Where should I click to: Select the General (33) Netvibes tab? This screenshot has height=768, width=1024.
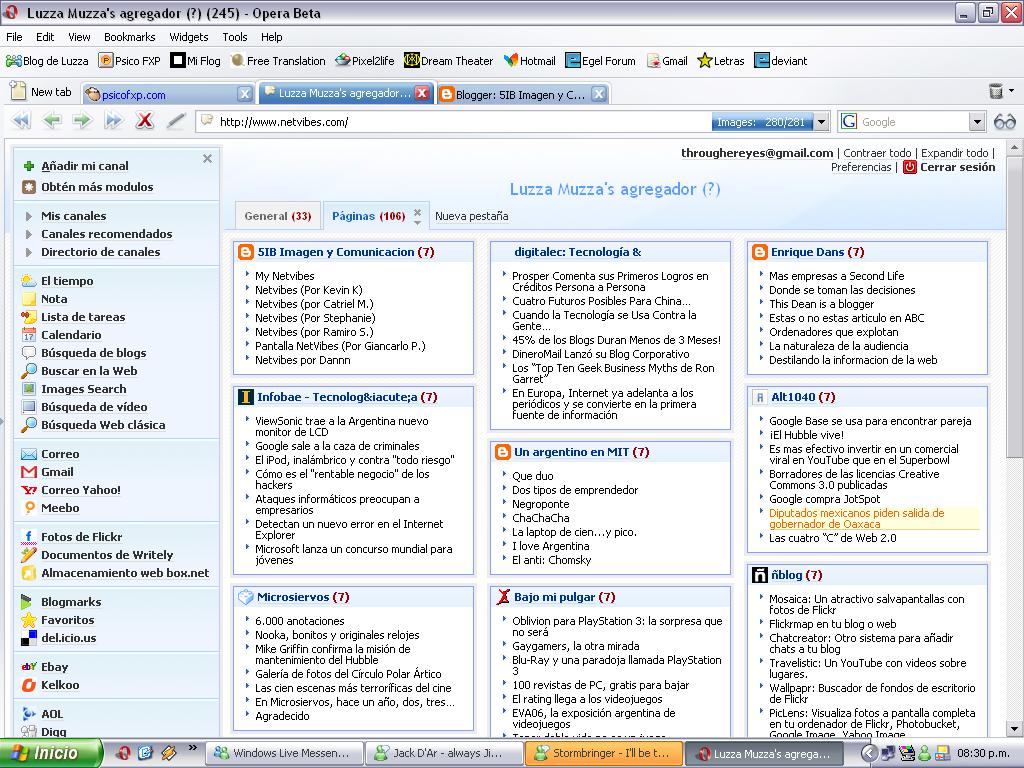point(278,216)
